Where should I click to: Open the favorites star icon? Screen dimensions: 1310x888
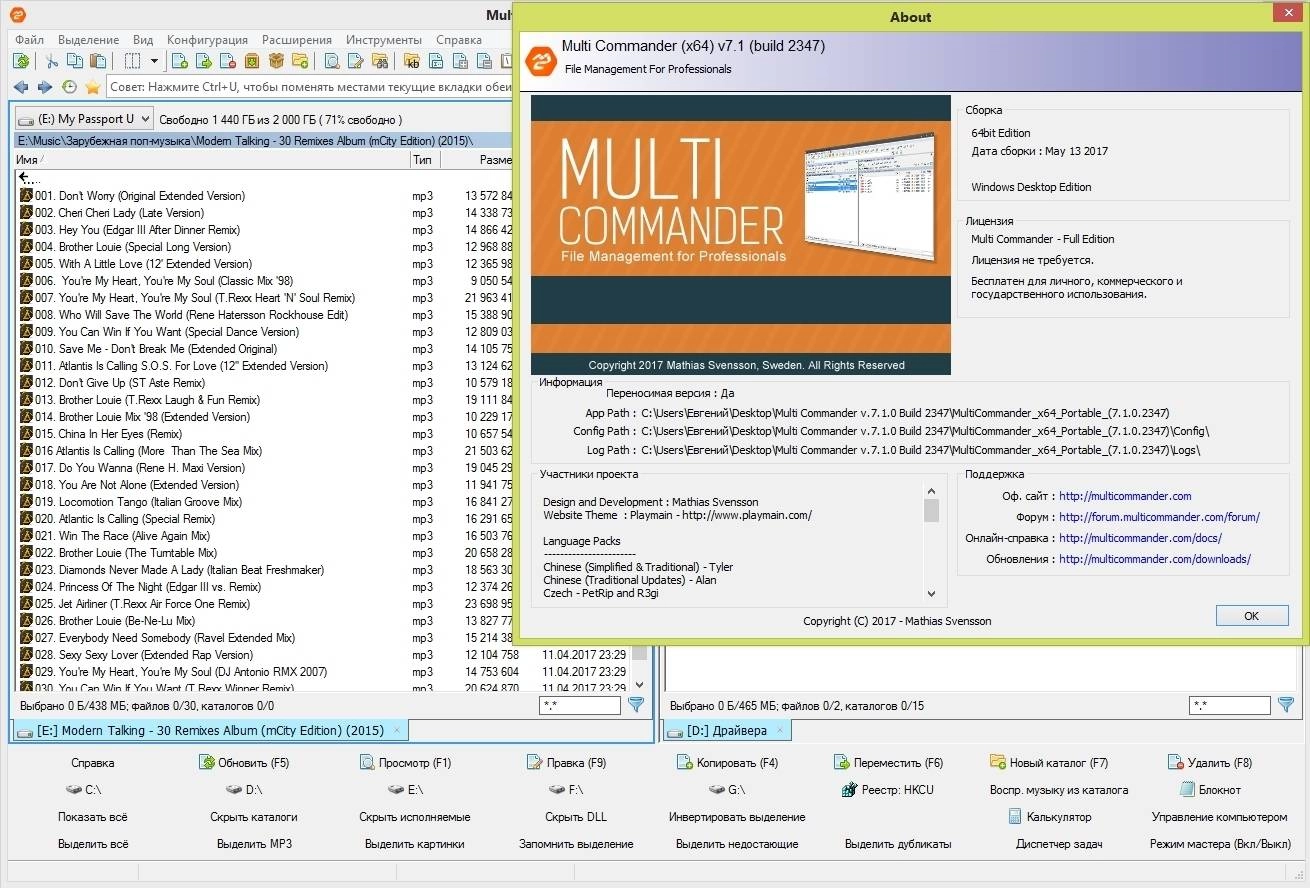tap(93, 87)
